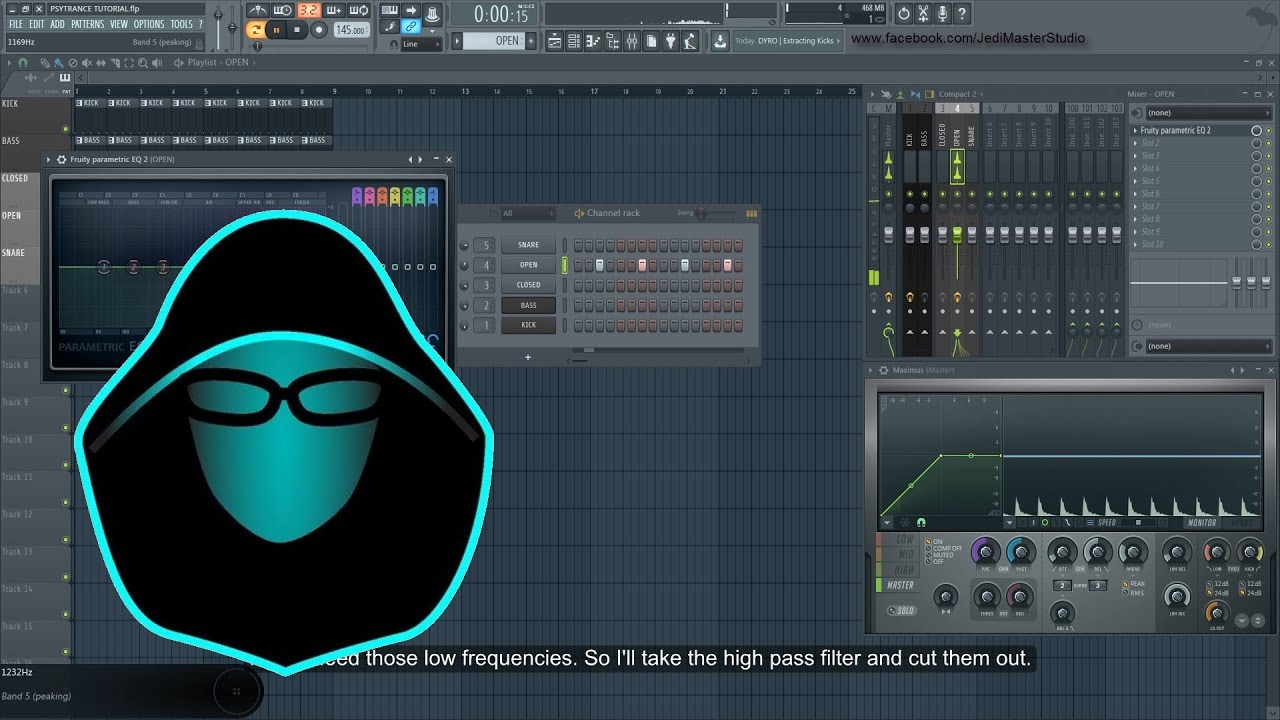The height and width of the screenshot is (720, 1280).
Task: Select COMP OFF option in Maximus
Action: (x=943, y=548)
